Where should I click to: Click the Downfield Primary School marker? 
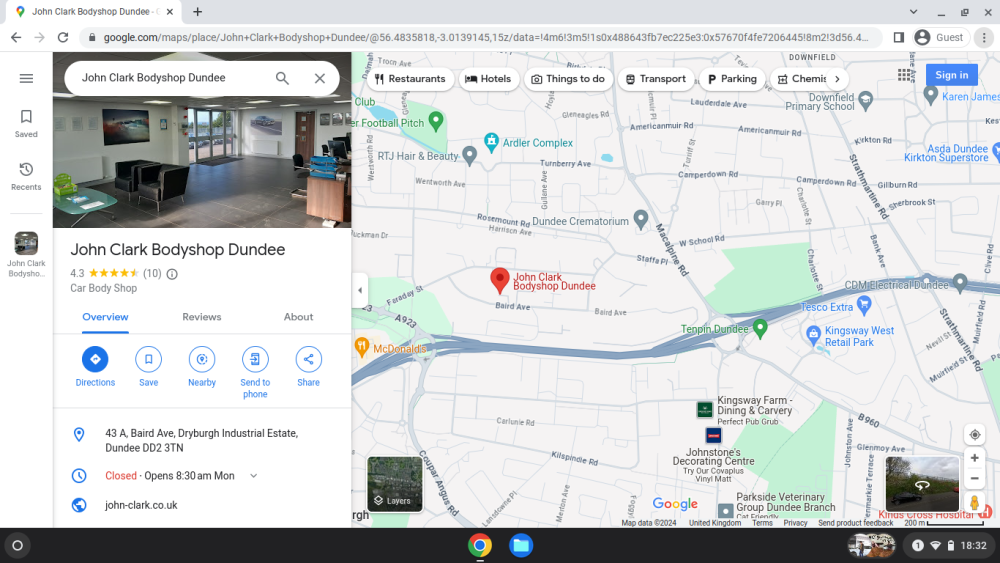click(865, 99)
